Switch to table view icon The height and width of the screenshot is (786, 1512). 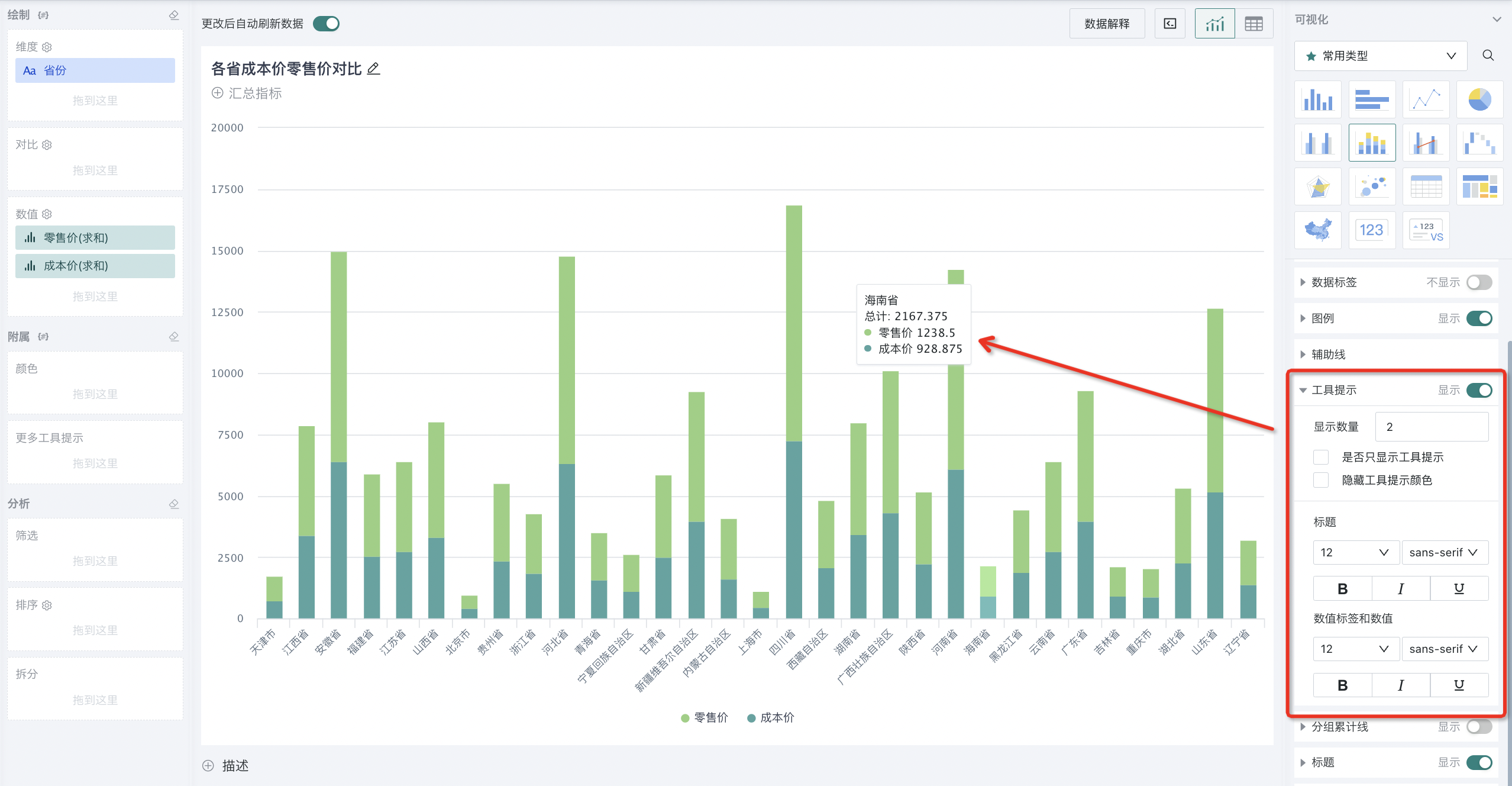point(1253,24)
